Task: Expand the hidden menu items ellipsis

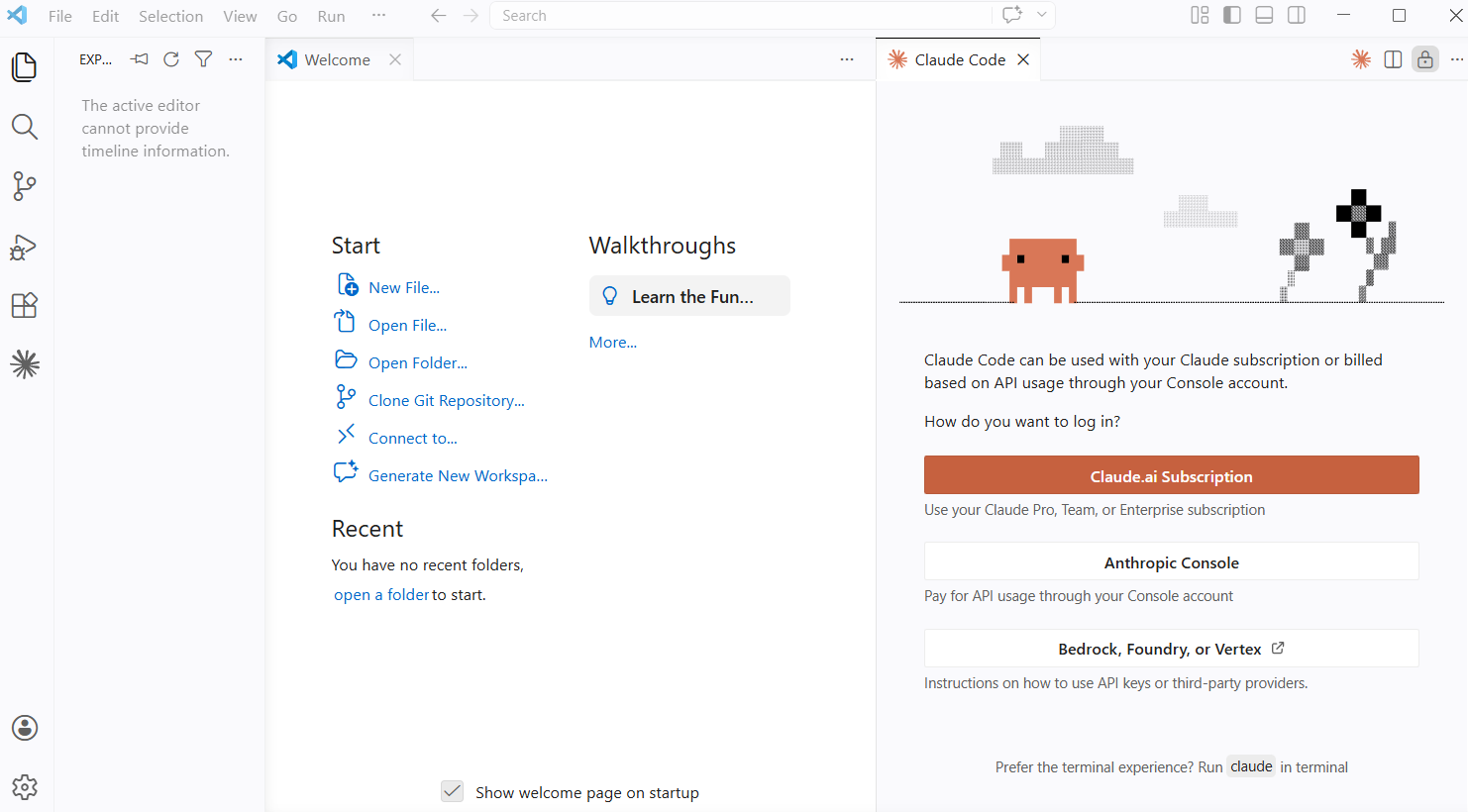Action: tap(378, 16)
